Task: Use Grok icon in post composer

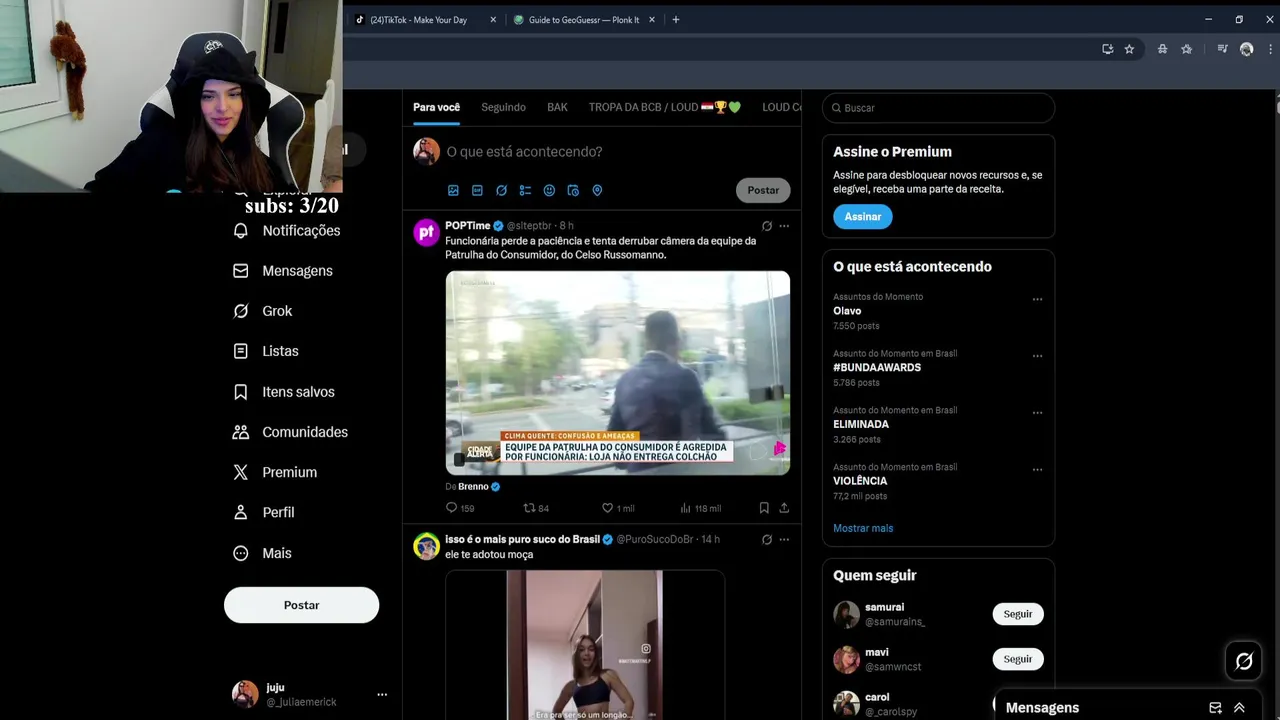Action: tap(501, 190)
